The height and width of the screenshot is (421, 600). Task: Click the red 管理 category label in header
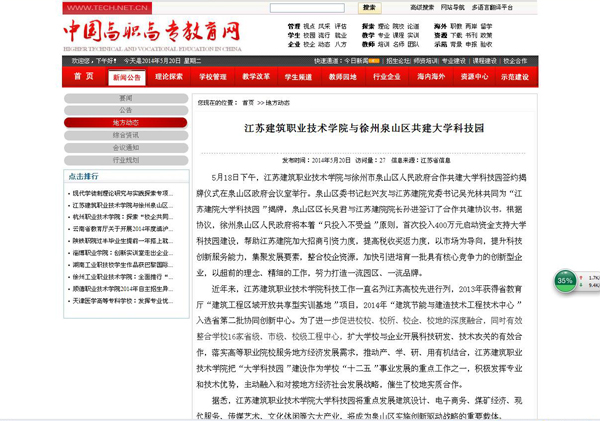click(x=293, y=26)
